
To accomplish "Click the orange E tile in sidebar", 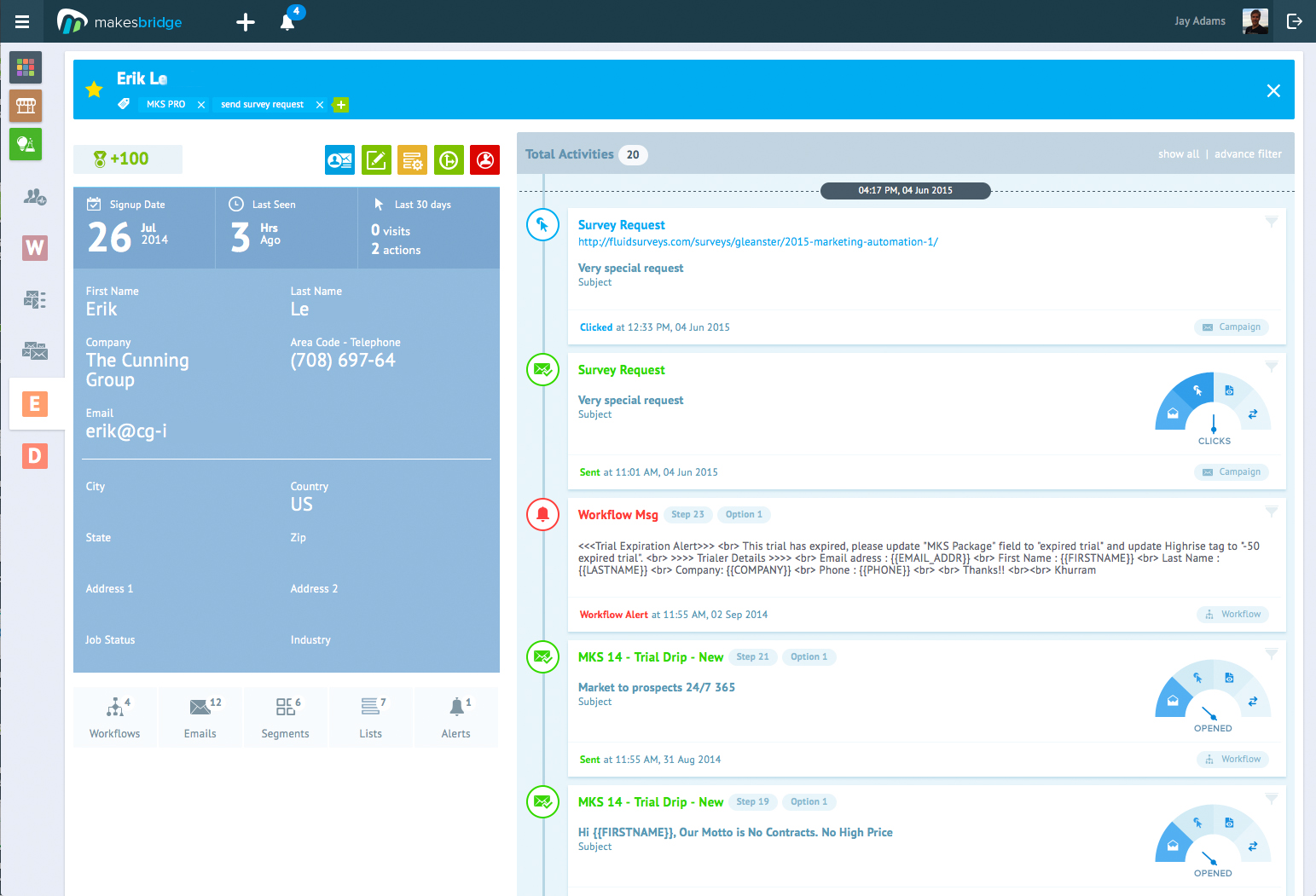I will click(x=35, y=403).
